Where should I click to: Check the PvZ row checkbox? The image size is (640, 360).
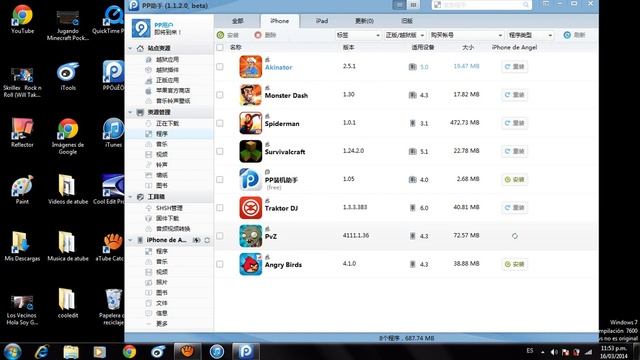pyautogui.click(x=220, y=236)
